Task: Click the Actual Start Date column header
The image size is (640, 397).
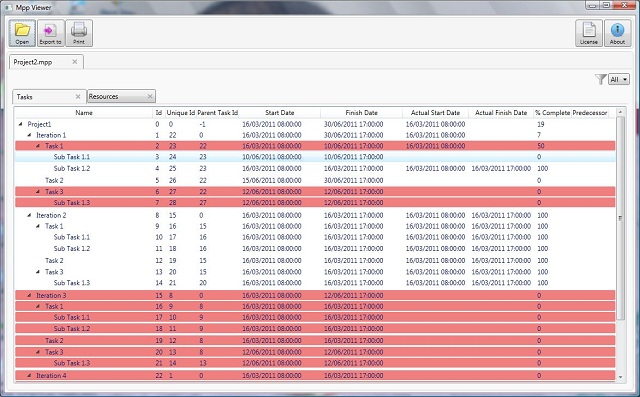Action: point(435,113)
